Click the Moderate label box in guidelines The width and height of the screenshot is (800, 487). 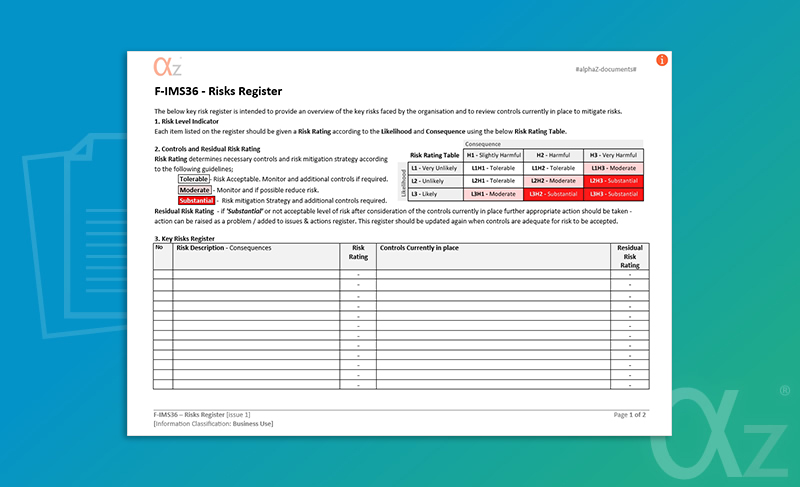pos(194,189)
